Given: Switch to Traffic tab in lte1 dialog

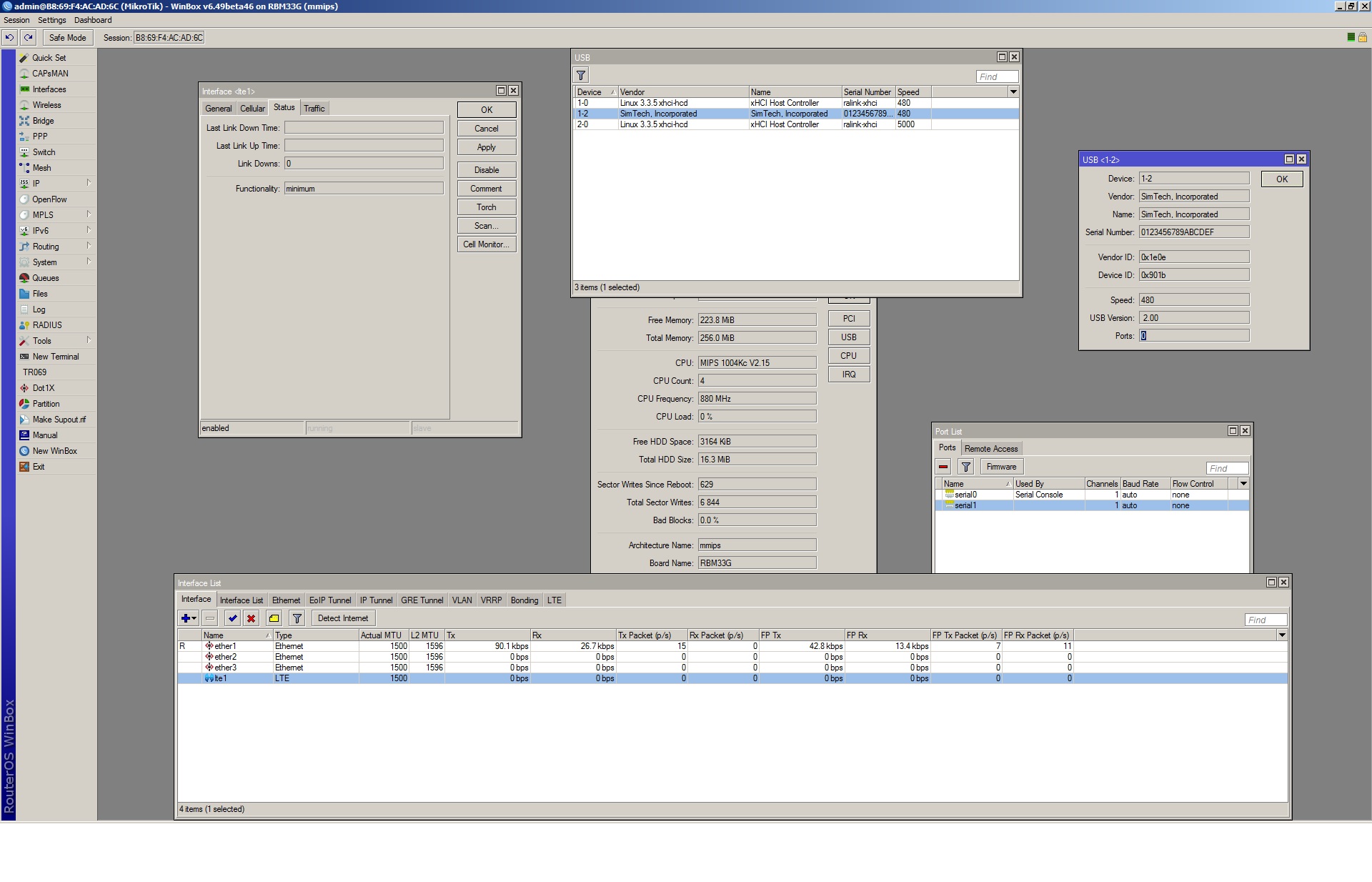Looking at the screenshot, I should 314,109.
